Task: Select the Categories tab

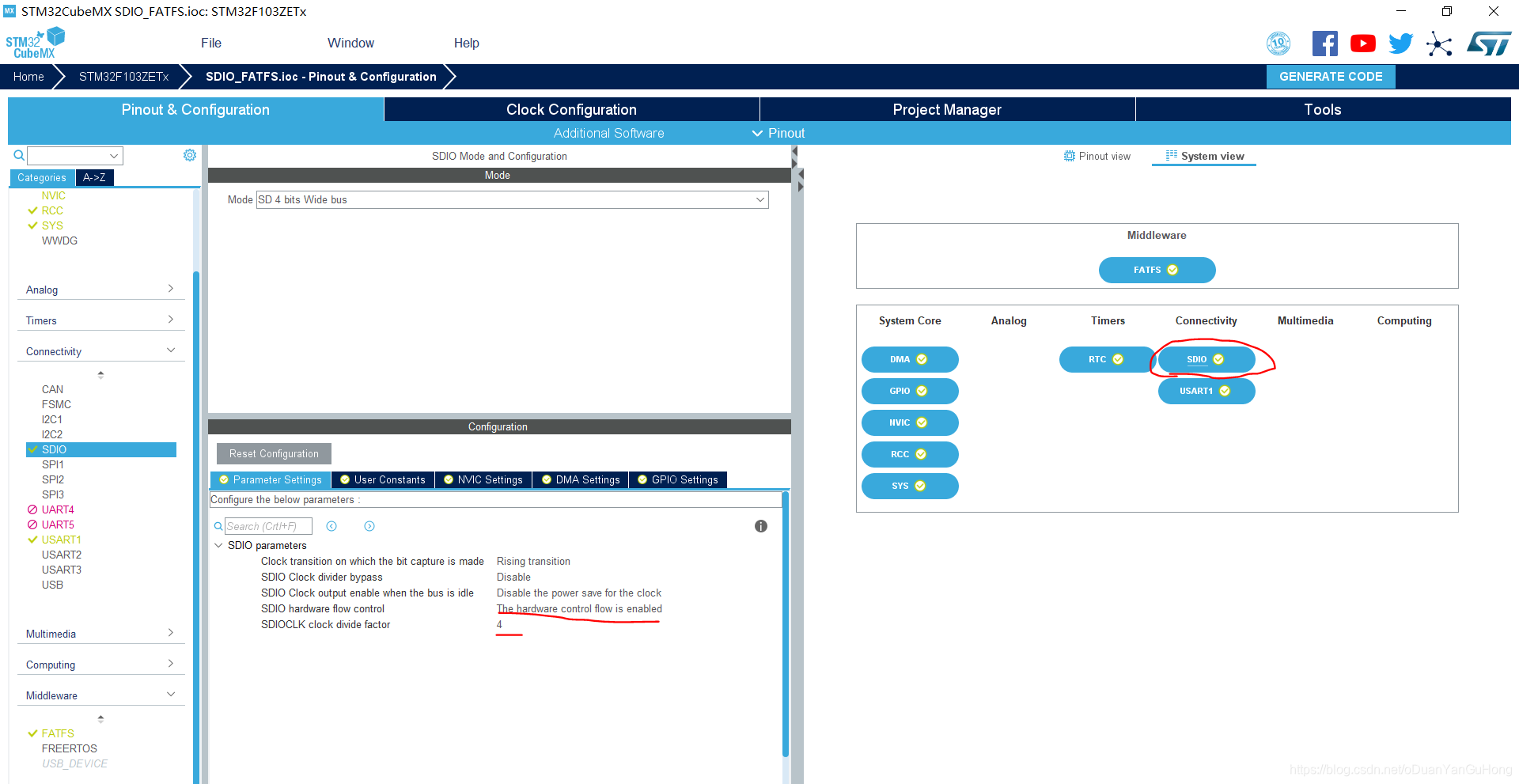Action: coord(42,177)
